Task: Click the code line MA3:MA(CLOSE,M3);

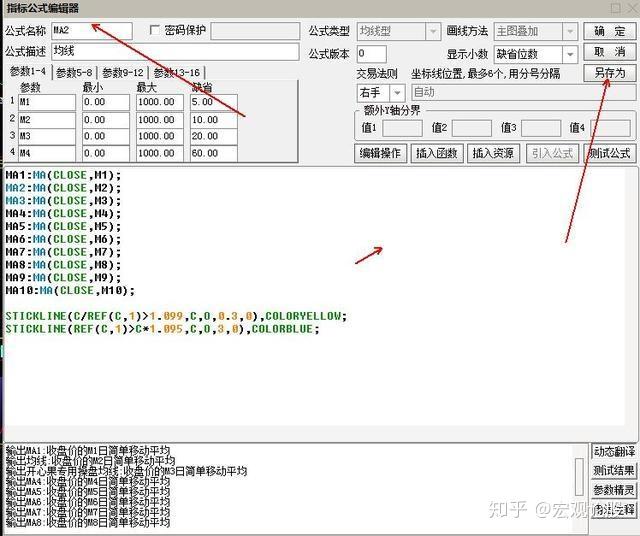Action: coord(63,201)
